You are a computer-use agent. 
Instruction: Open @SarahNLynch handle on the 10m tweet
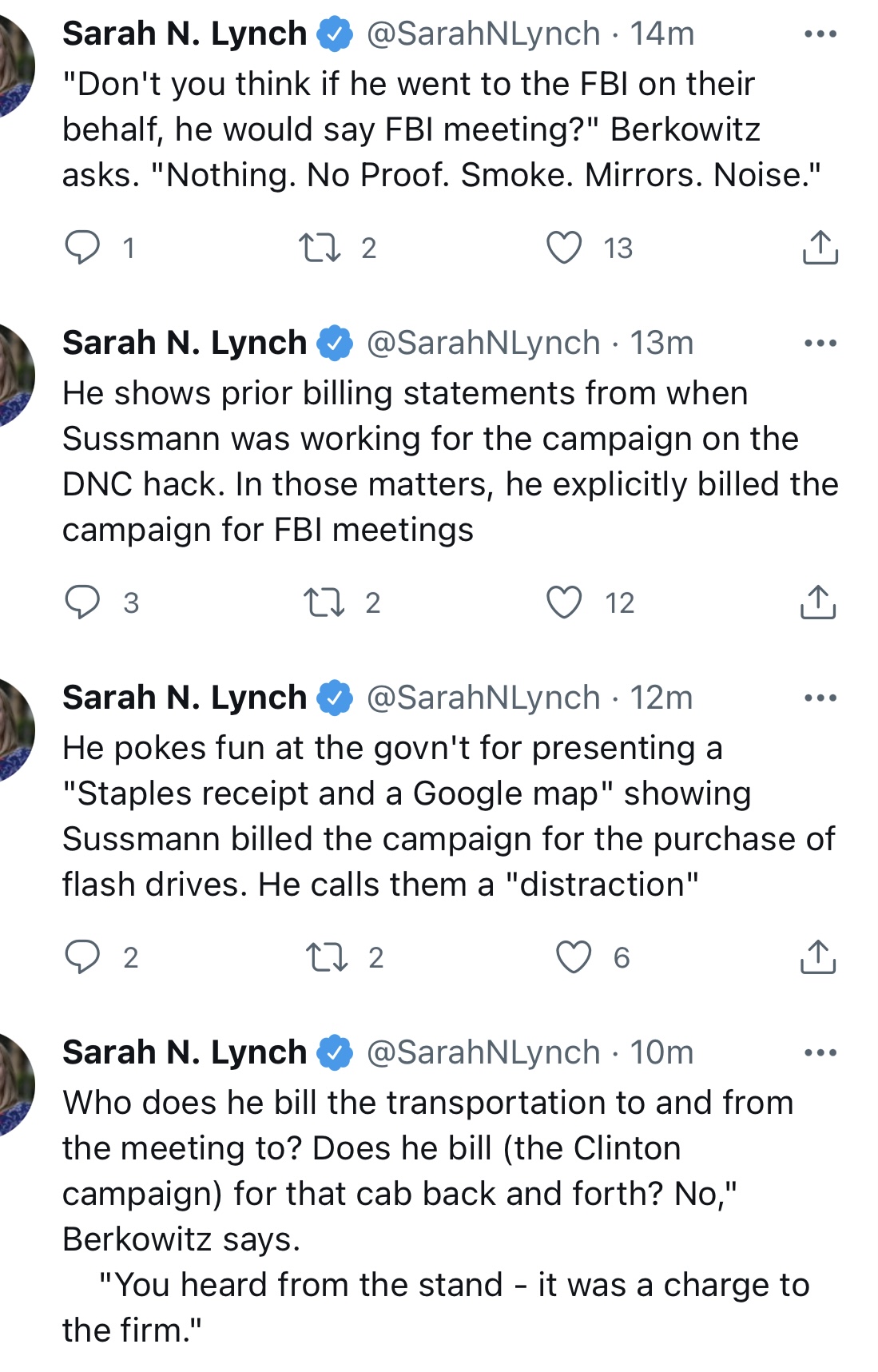pyautogui.click(x=483, y=1053)
